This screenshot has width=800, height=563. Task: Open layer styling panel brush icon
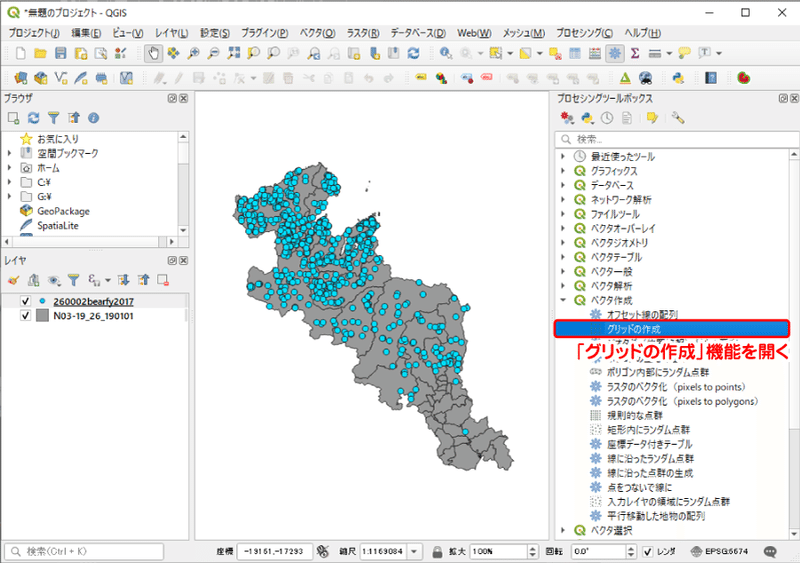pos(14,280)
